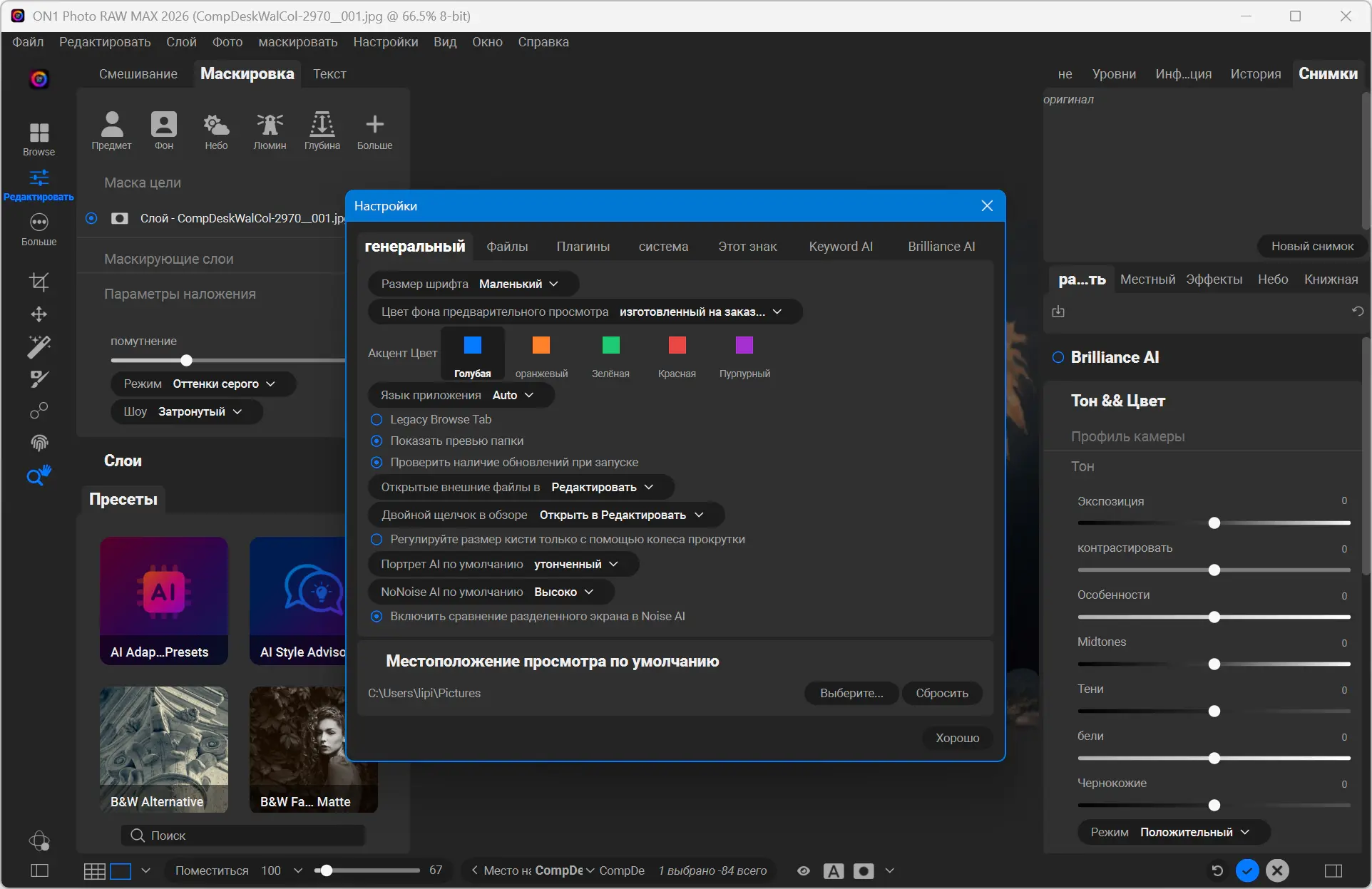Image resolution: width=1372 pixels, height=889 pixels.
Task: Click the Сбросить button
Action: tap(941, 693)
